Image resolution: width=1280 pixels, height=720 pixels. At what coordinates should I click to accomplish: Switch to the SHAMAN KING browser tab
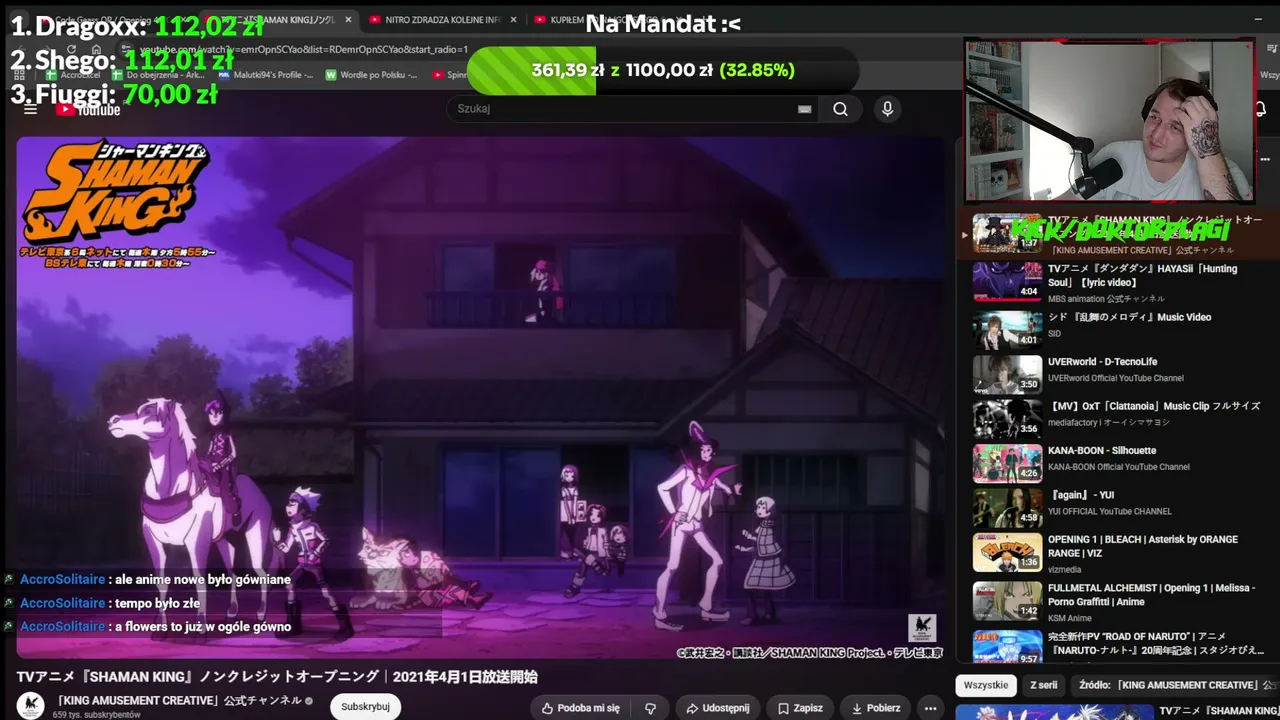point(280,19)
